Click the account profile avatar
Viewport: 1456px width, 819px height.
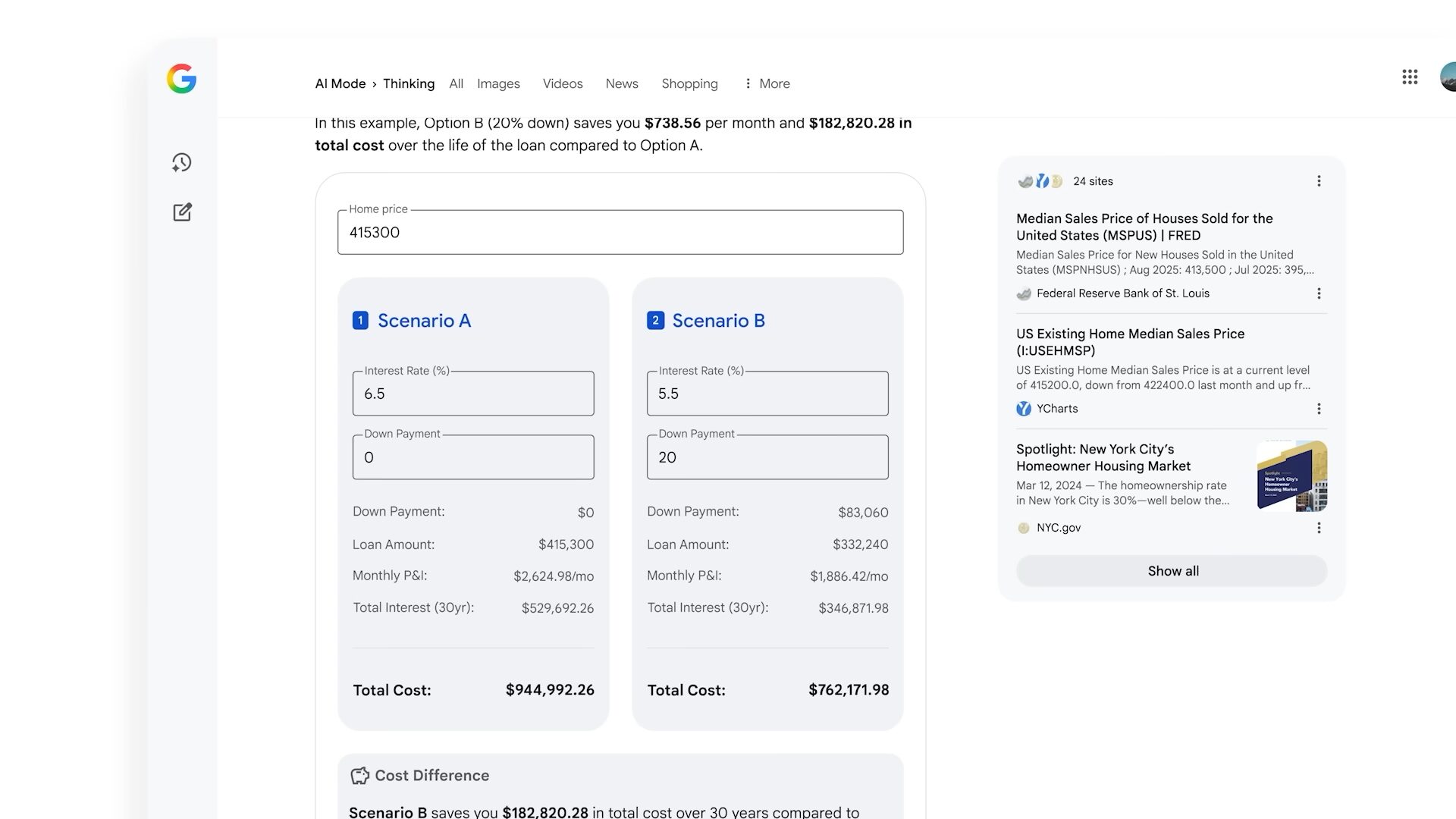coord(1448,77)
